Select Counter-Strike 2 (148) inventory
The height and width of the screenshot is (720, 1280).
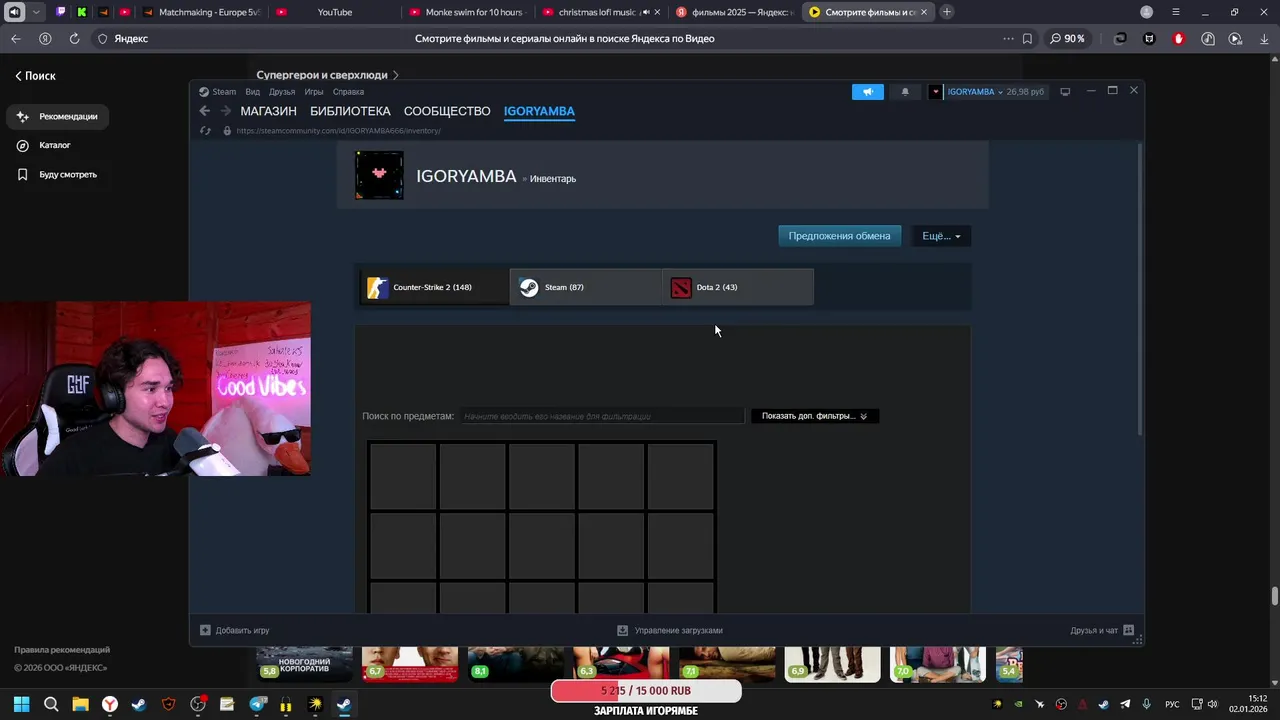point(434,287)
